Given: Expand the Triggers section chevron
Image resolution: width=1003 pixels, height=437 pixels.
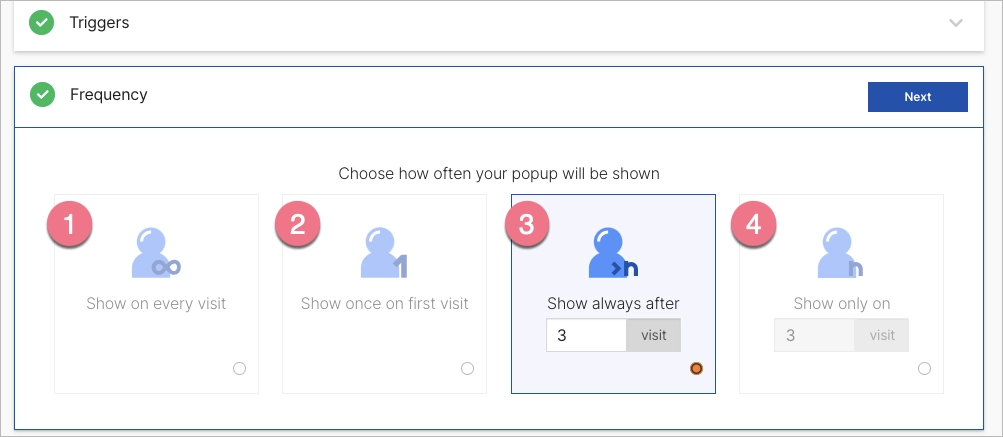Looking at the screenshot, I should 956,23.
